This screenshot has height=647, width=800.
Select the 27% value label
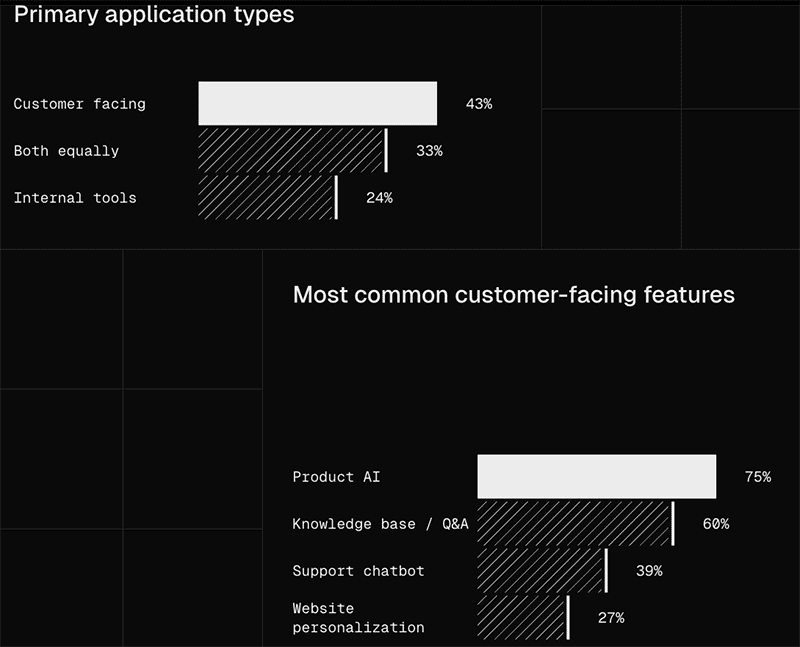click(611, 617)
